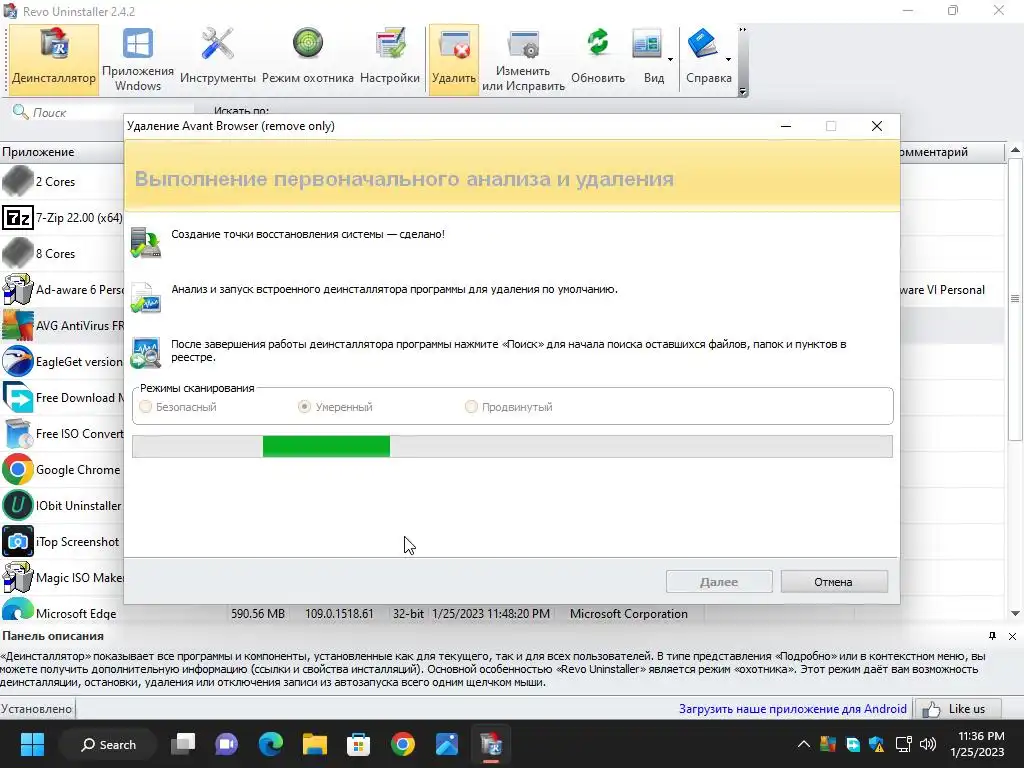
Task: Click the volume speaker tray icon
Action: [x=927, y=744]
